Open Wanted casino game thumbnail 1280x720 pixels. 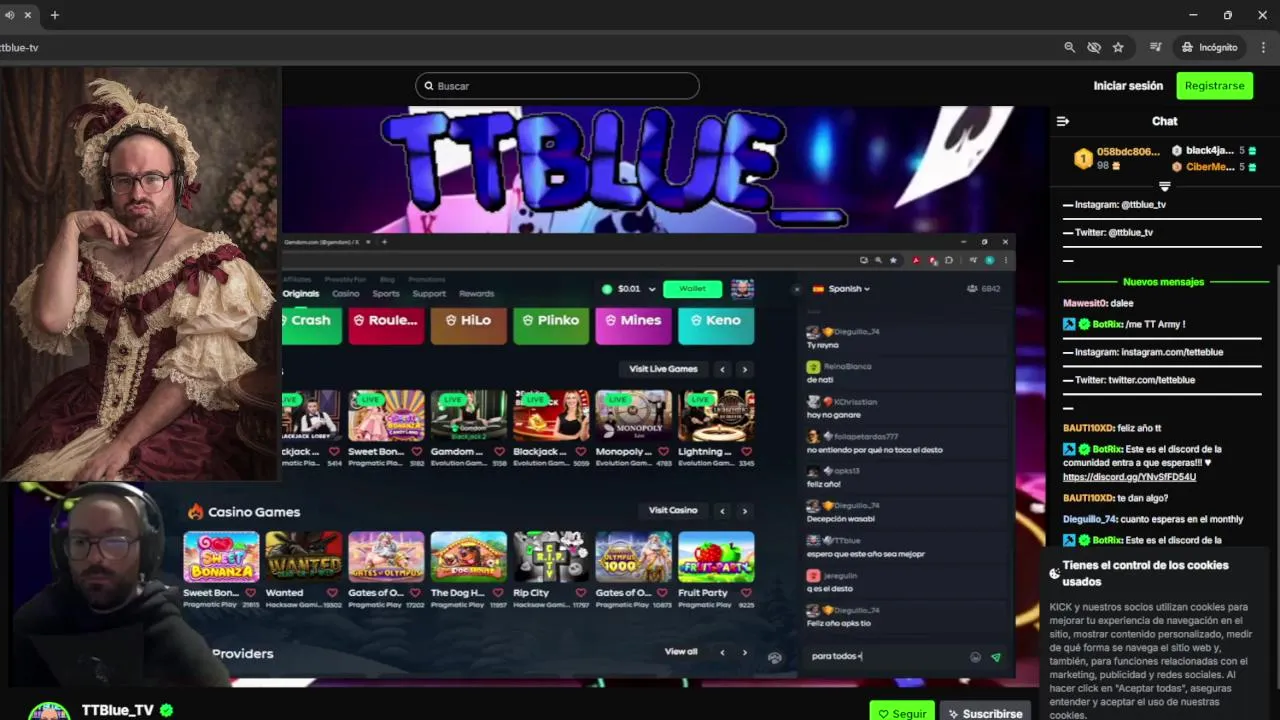pyautogui.click(x=303, y=557)
